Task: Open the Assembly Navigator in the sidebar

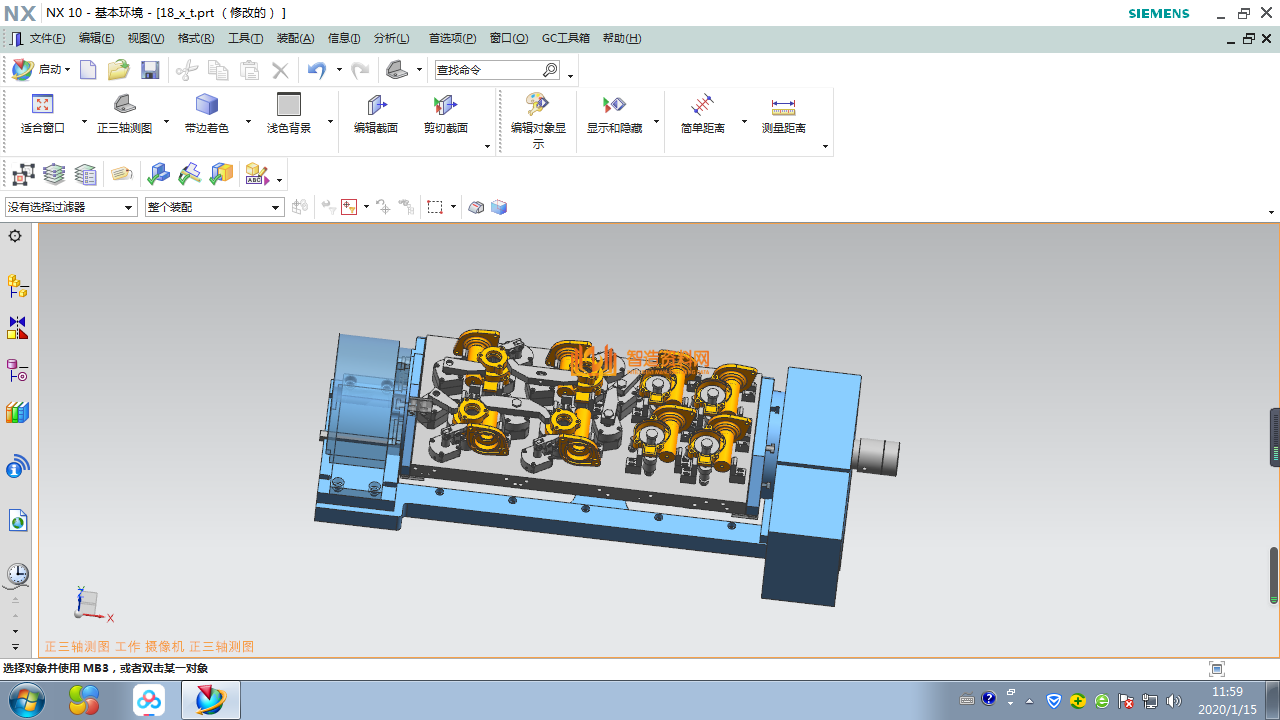Action: tap(17, 287)
